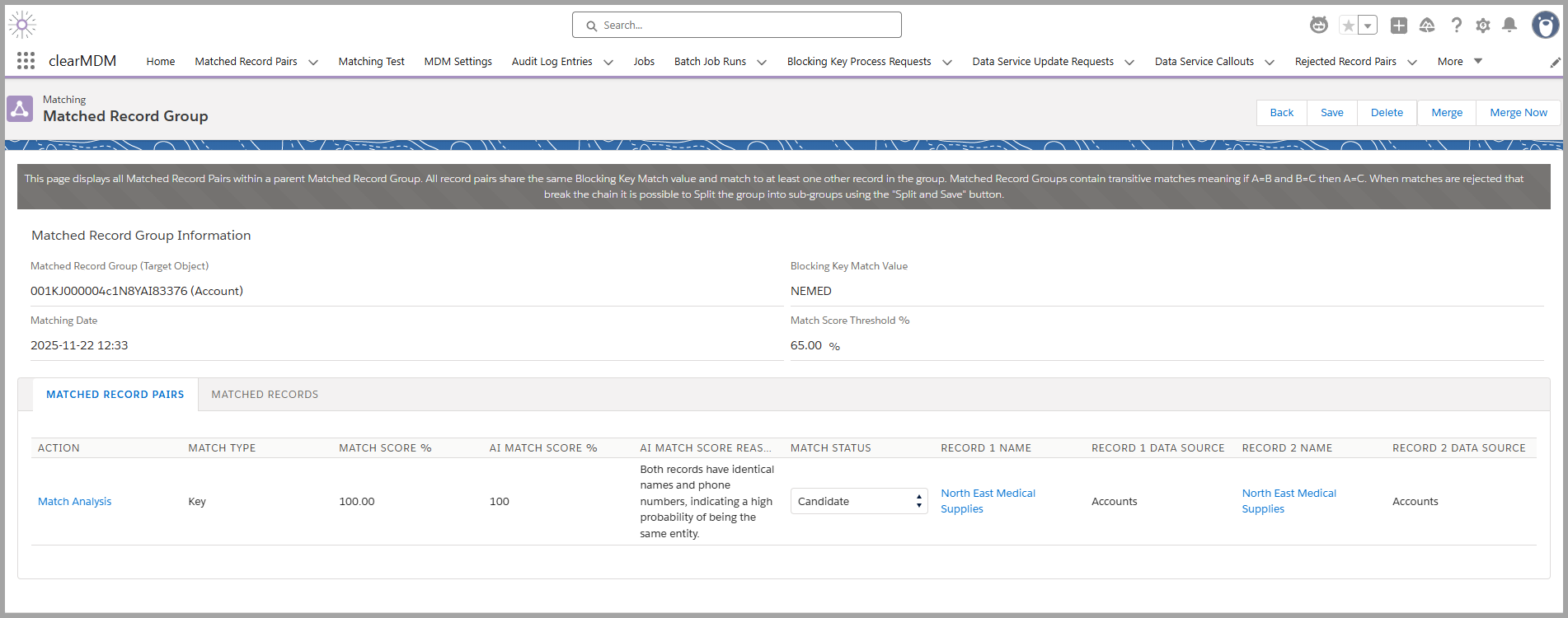Expand Blocking Key Process Requests chevron

pos(947,62)
